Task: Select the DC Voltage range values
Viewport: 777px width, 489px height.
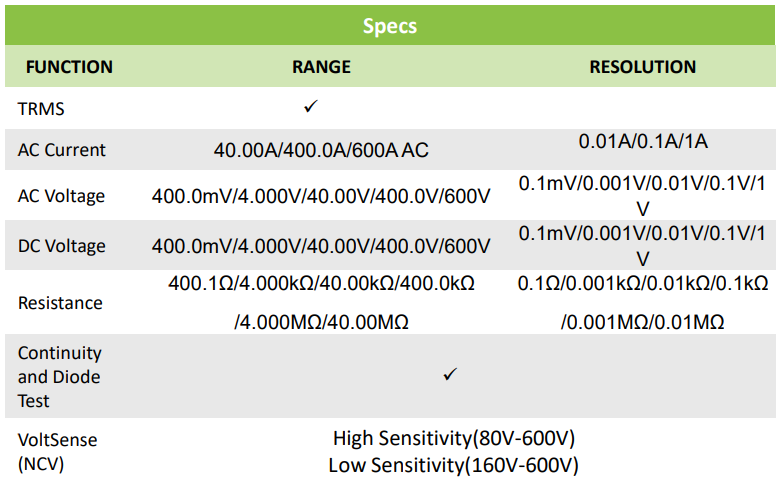Action: coord(321,245)
